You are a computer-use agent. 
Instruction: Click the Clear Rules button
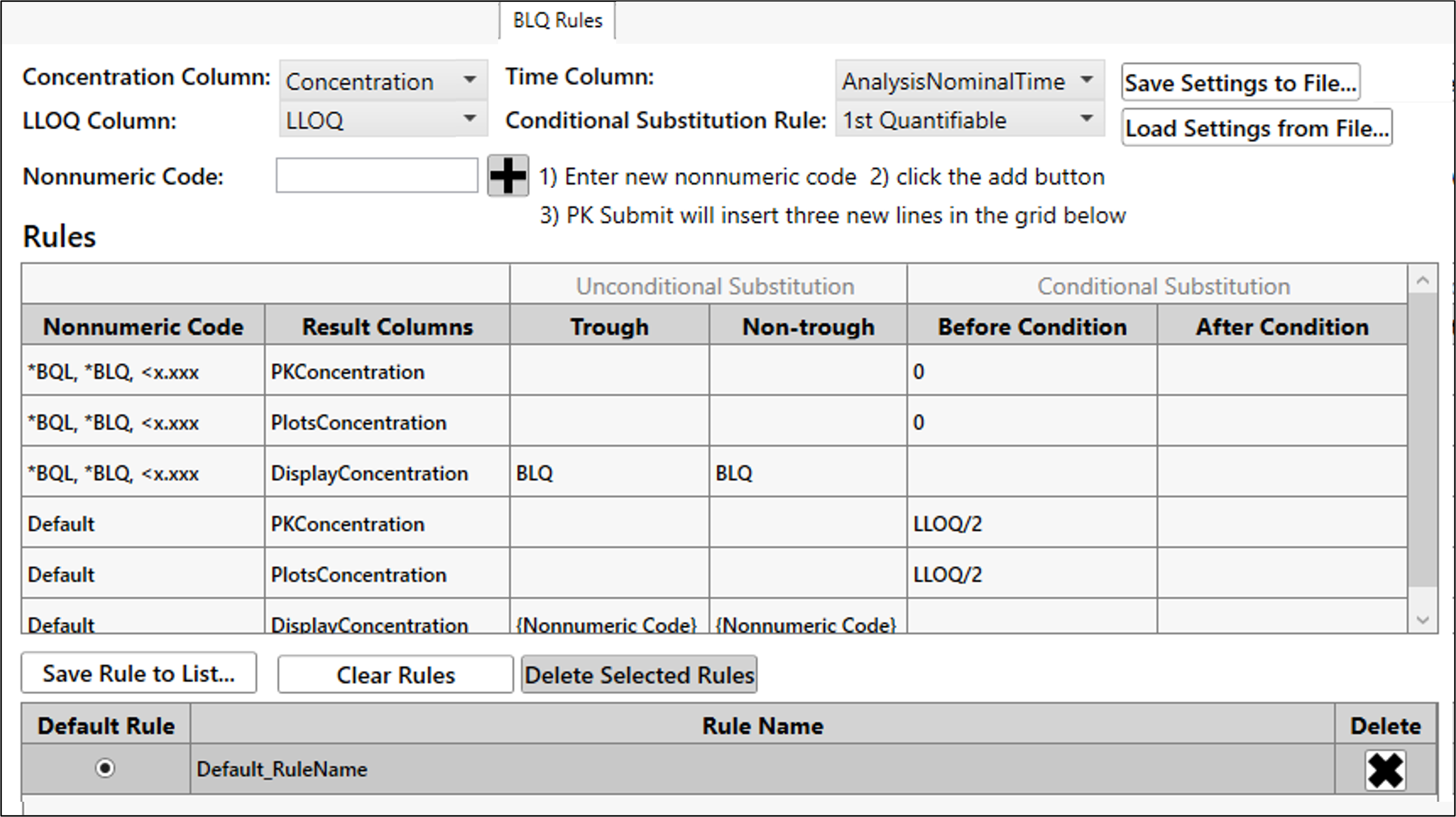point(395,674)
